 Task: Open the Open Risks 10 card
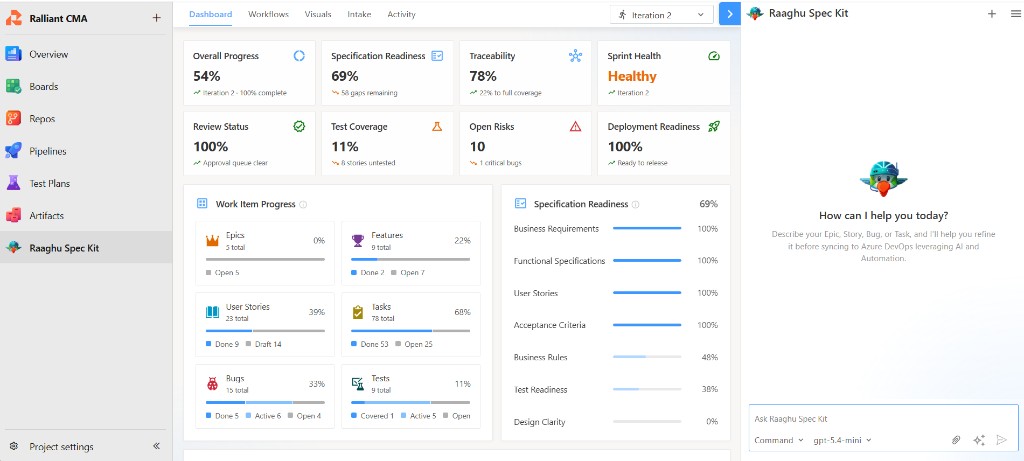click(525, 143)
